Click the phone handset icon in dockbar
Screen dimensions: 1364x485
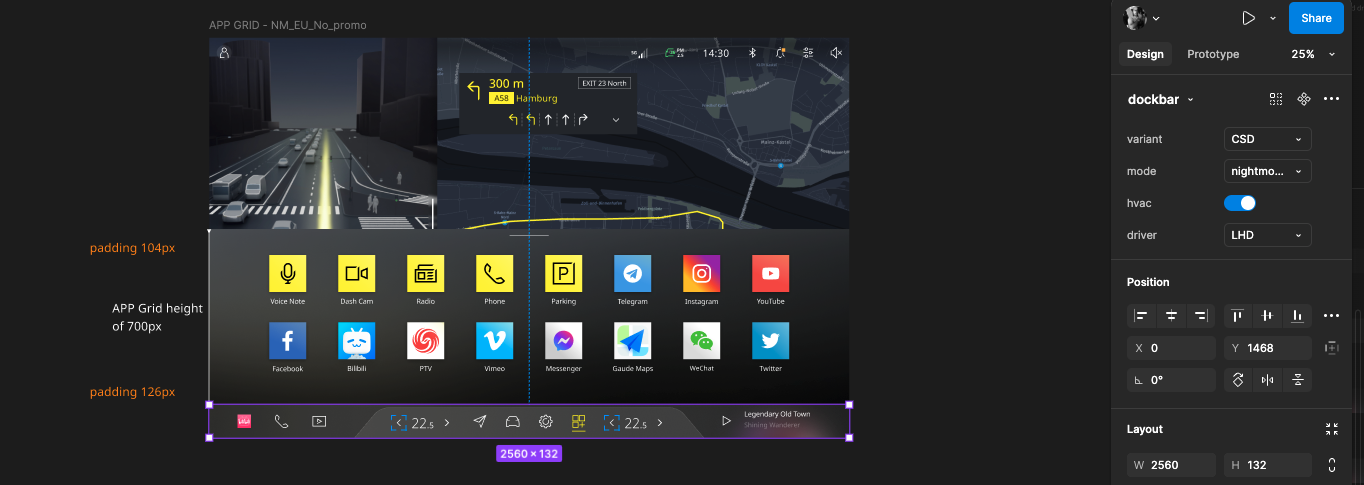tap(281, 422)
